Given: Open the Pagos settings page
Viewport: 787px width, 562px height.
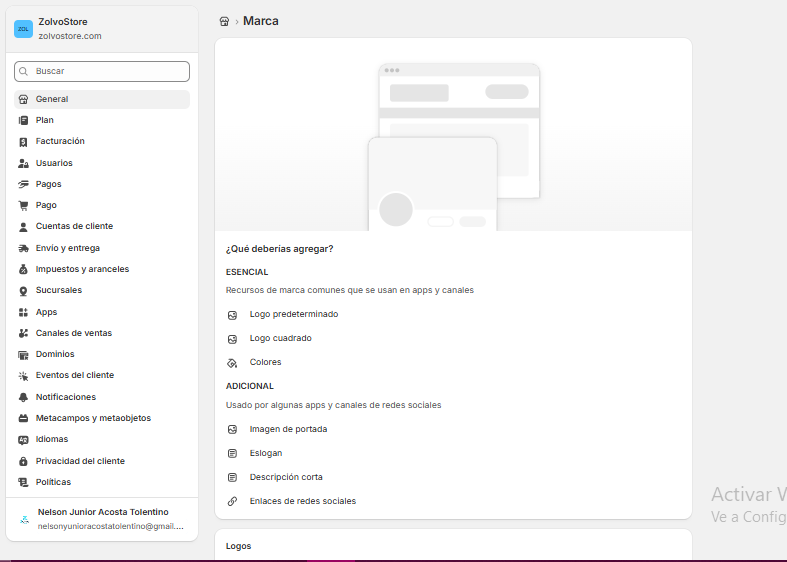Looking at the screenshot, I should pos(102,184).
